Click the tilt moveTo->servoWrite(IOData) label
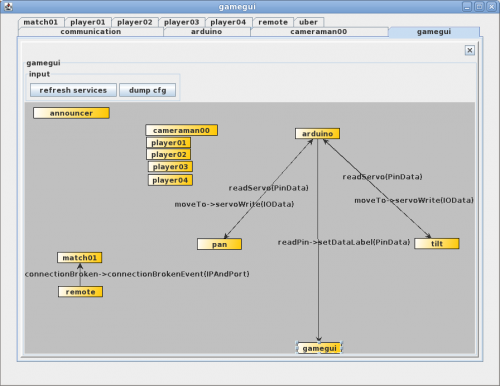 [x=414, y=200]
